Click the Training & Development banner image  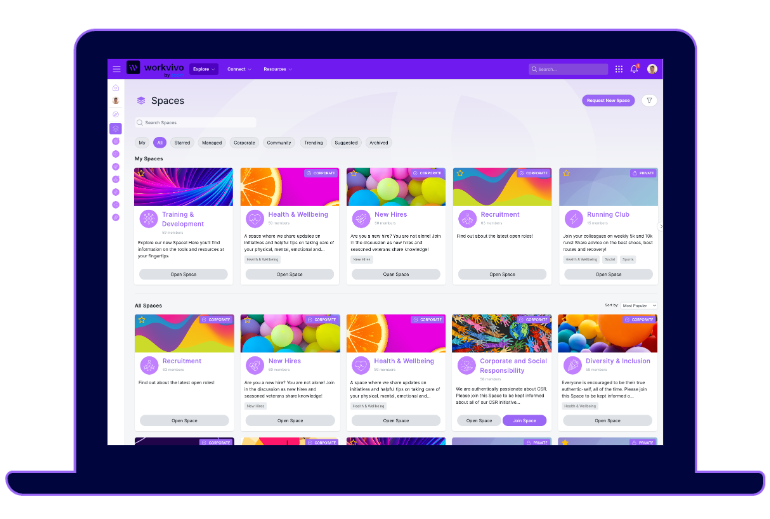click(x=183, y=187)
